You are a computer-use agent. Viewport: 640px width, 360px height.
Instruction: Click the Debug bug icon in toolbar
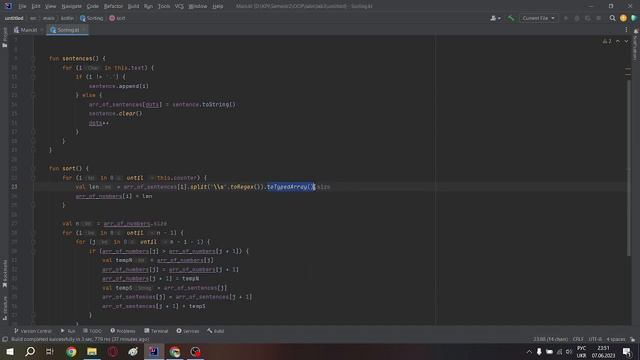pos(577,18)
